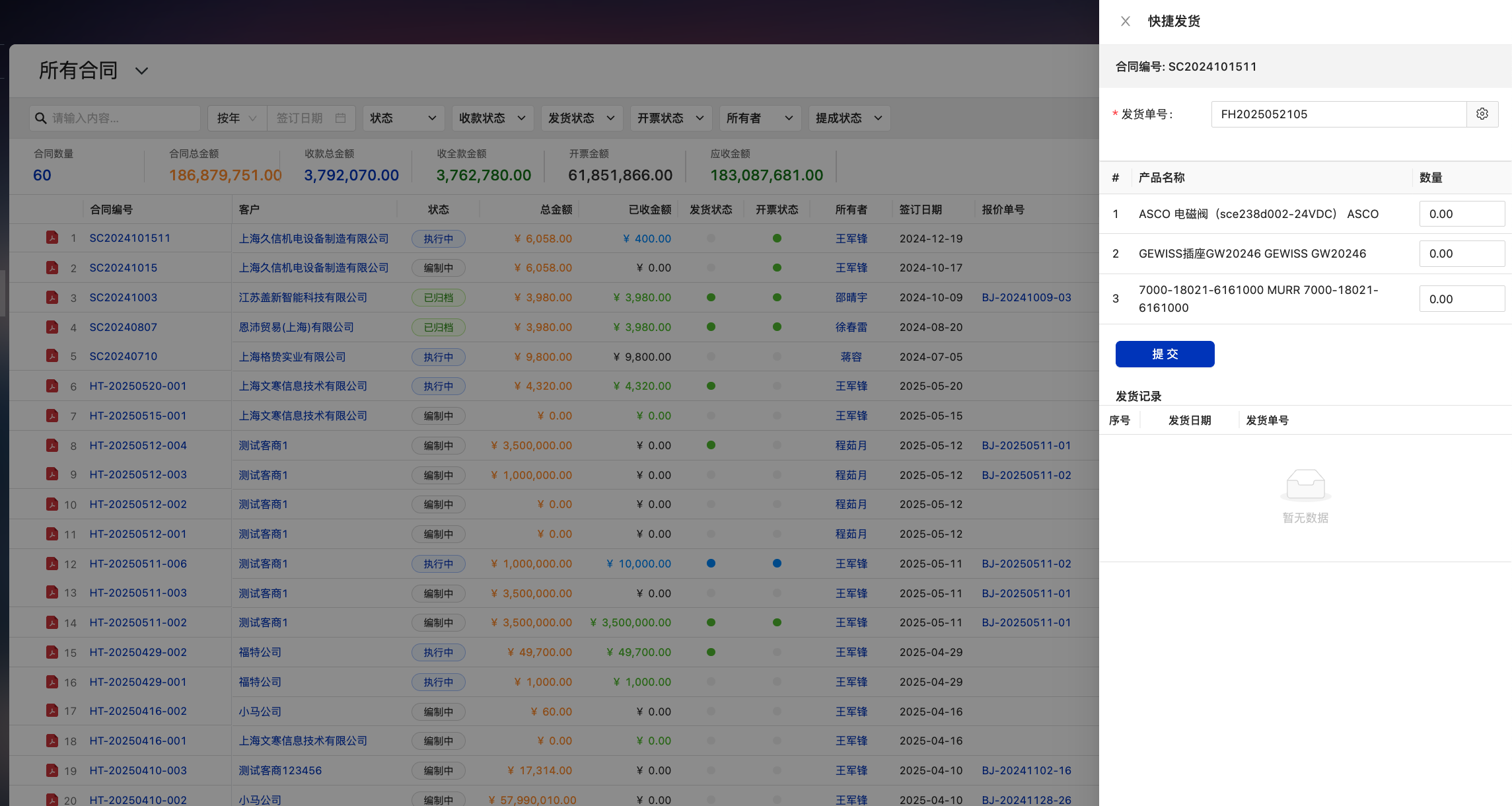Click the ¥ 10,000.00 received amount
Viewport: 1512px width, 806px height.
(x=639, y=564)
